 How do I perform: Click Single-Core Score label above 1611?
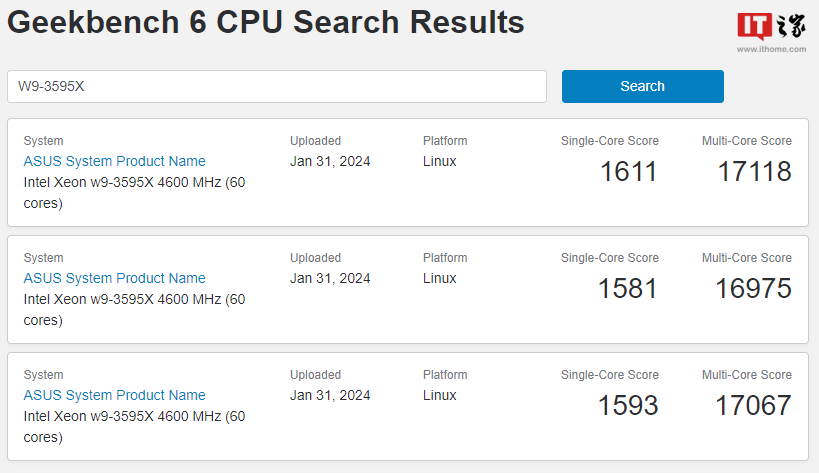click(610, 141)
